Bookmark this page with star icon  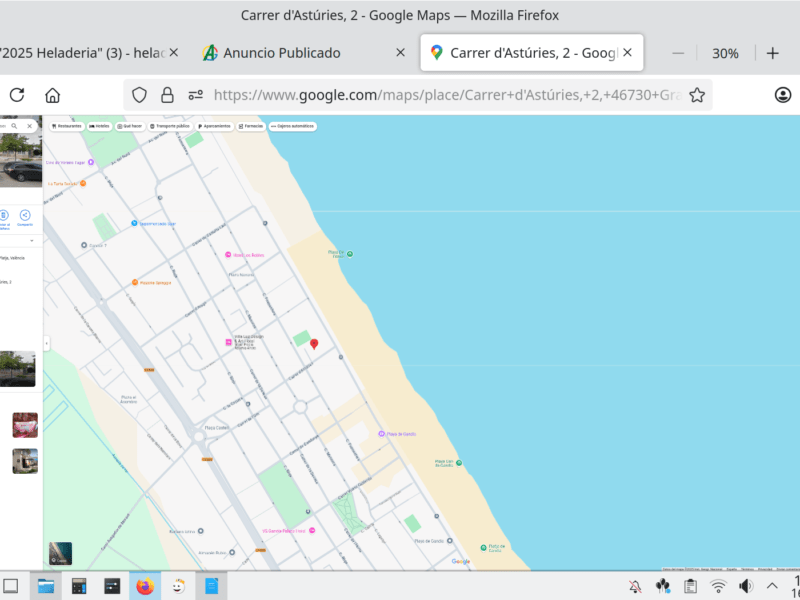point(697,95)
